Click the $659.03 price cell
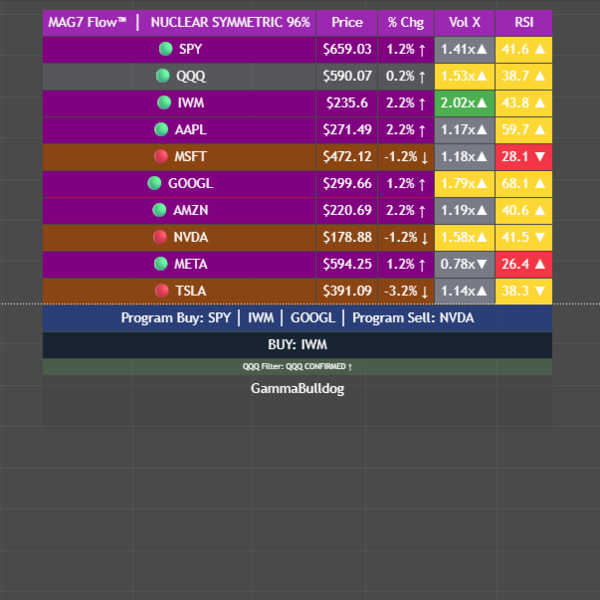The width and height of the screenshot is (600, 600). click(347, 49)
